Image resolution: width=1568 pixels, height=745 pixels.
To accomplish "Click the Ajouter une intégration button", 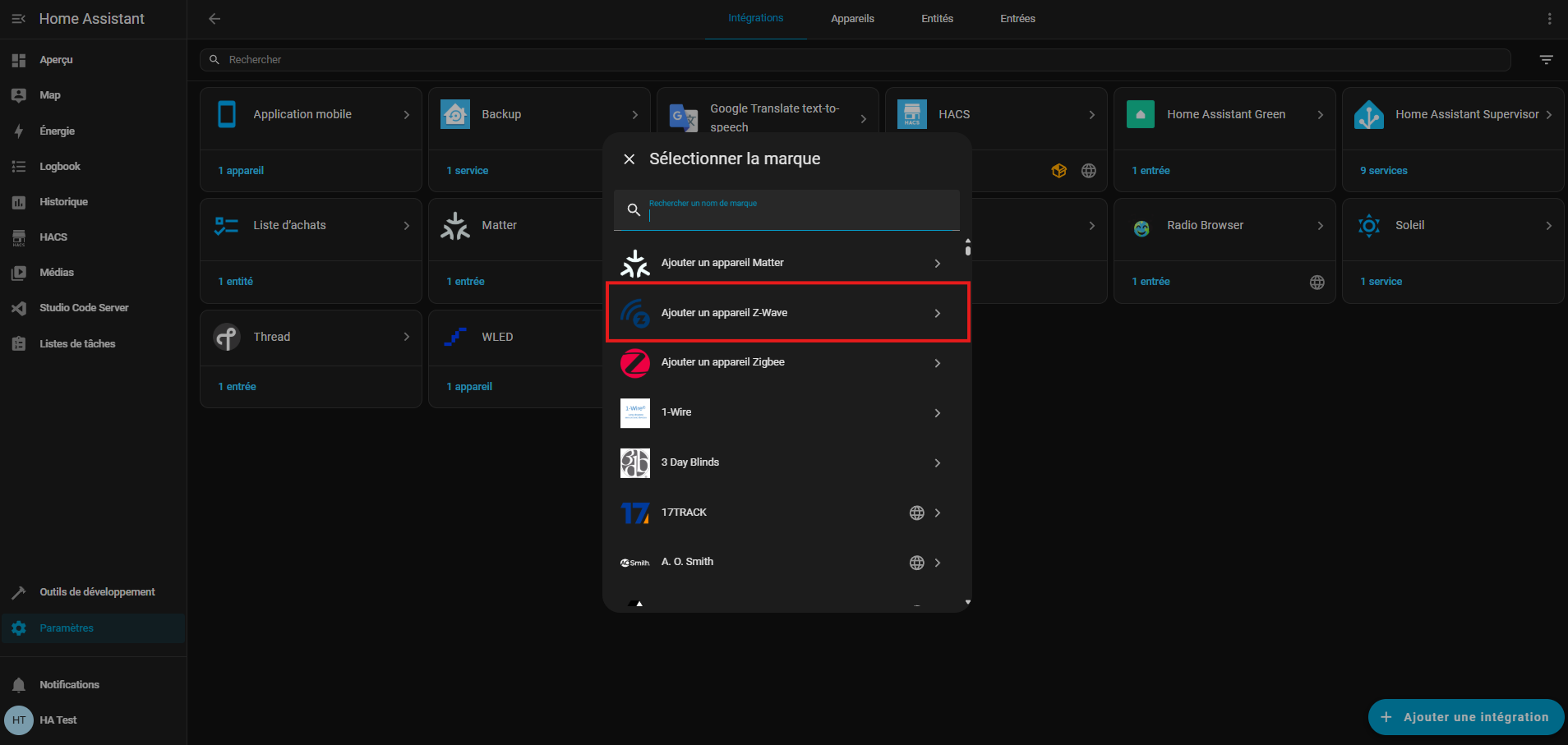I will (x=1466, y=717).
